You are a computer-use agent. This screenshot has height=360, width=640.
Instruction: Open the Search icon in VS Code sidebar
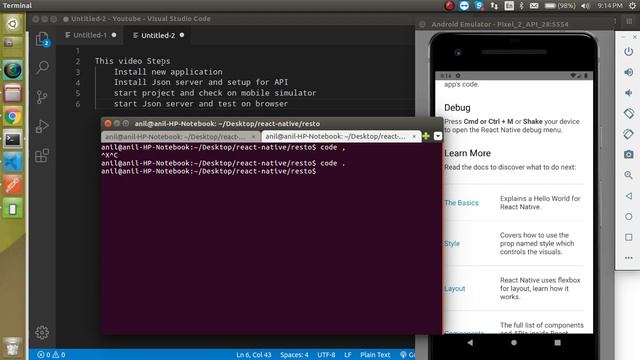(42, 67)
